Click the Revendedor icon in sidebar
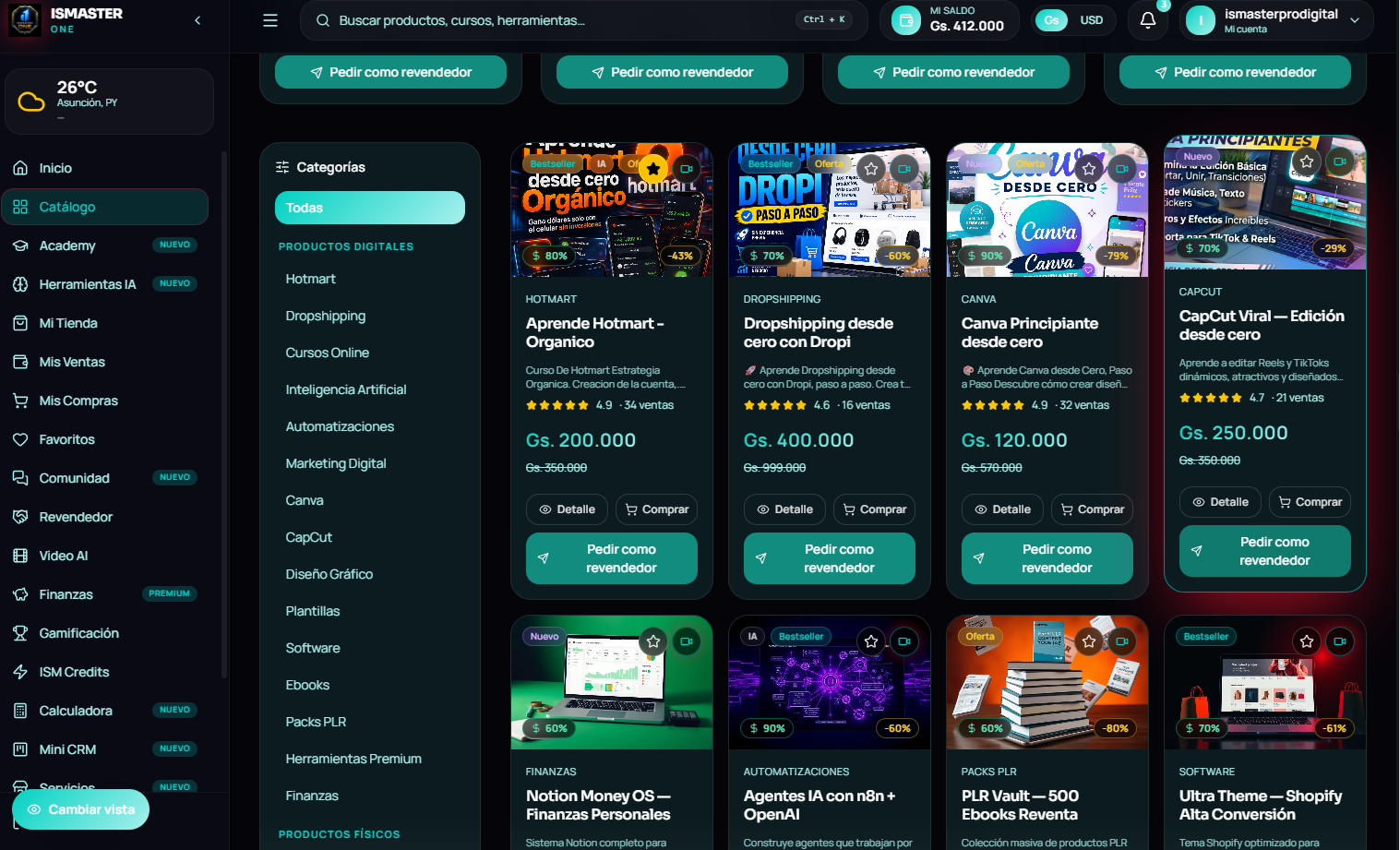This screenshot has height=850, width=1400. [20, 517]
